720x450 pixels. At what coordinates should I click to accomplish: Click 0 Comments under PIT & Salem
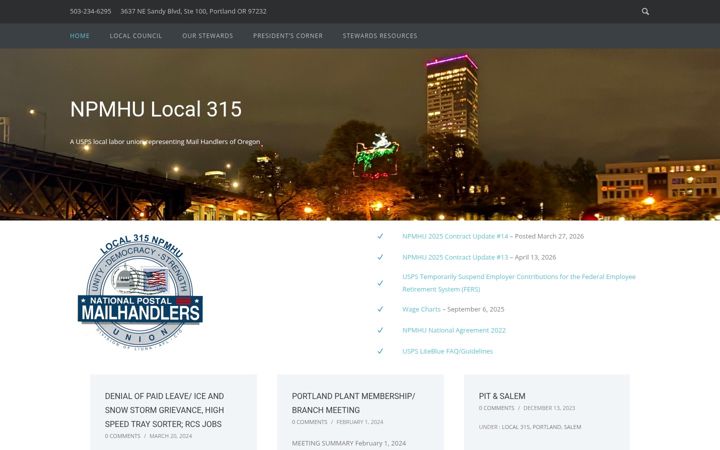496,408
